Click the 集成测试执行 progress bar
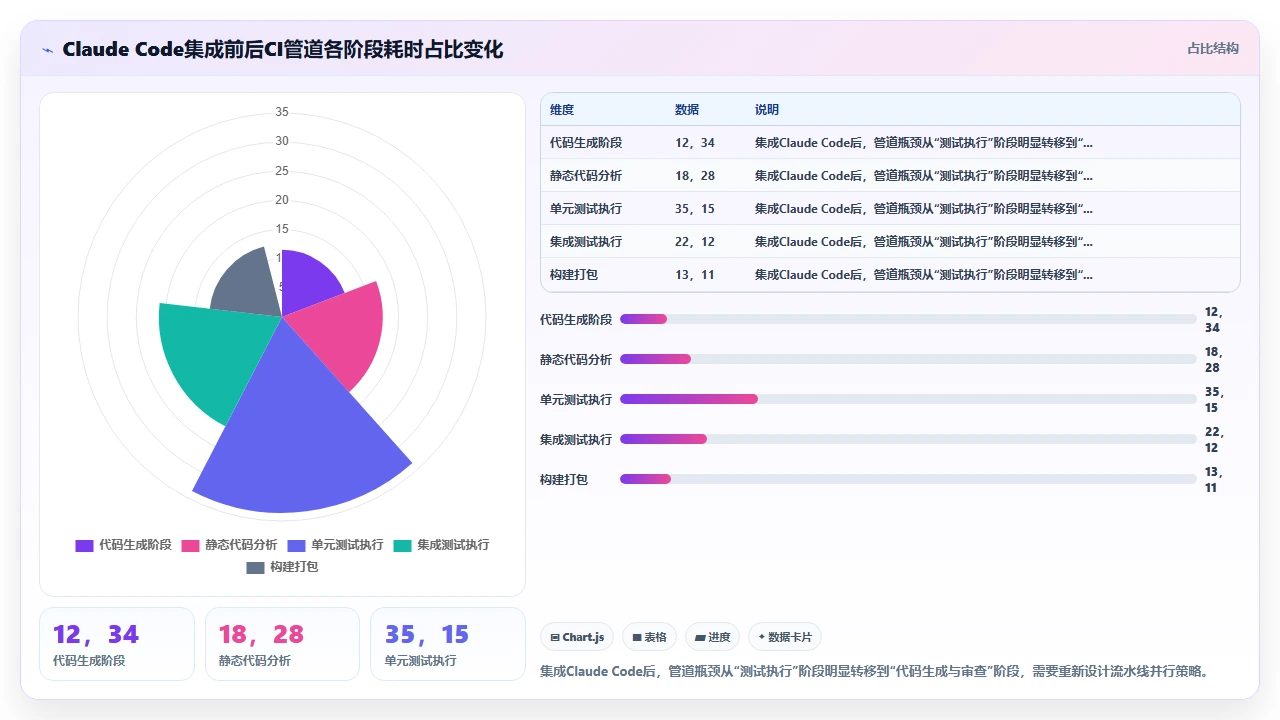The height and width of the screenshot is (720, 1280). pos(908,439)
